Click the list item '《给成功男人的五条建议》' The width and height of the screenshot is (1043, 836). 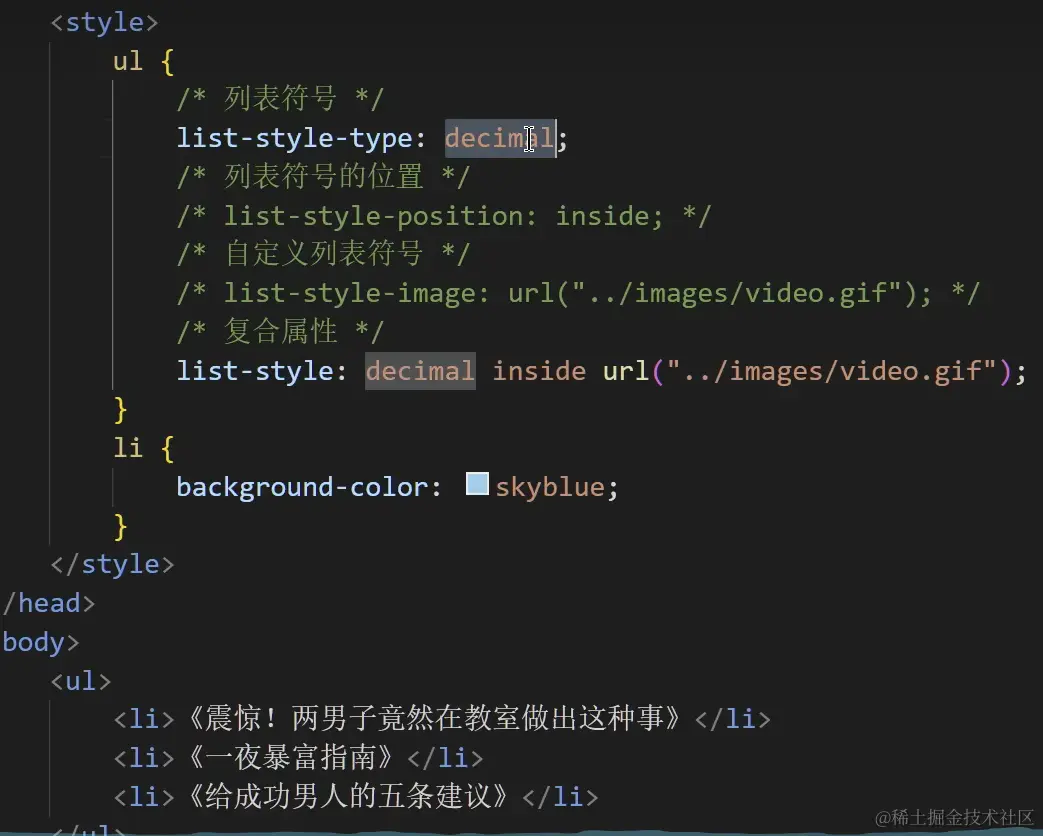347,796
